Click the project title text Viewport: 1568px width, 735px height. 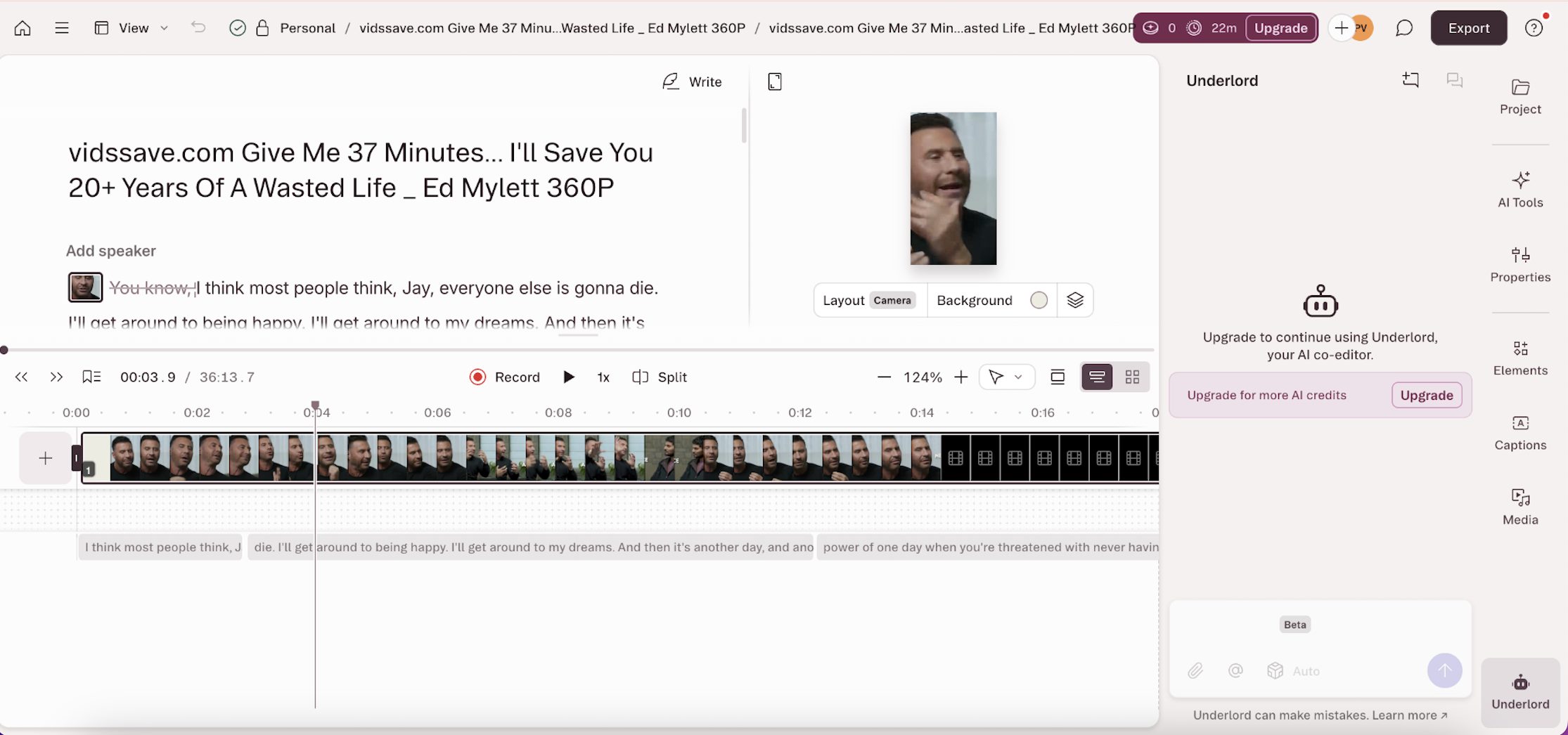click(x=361, y=170)
